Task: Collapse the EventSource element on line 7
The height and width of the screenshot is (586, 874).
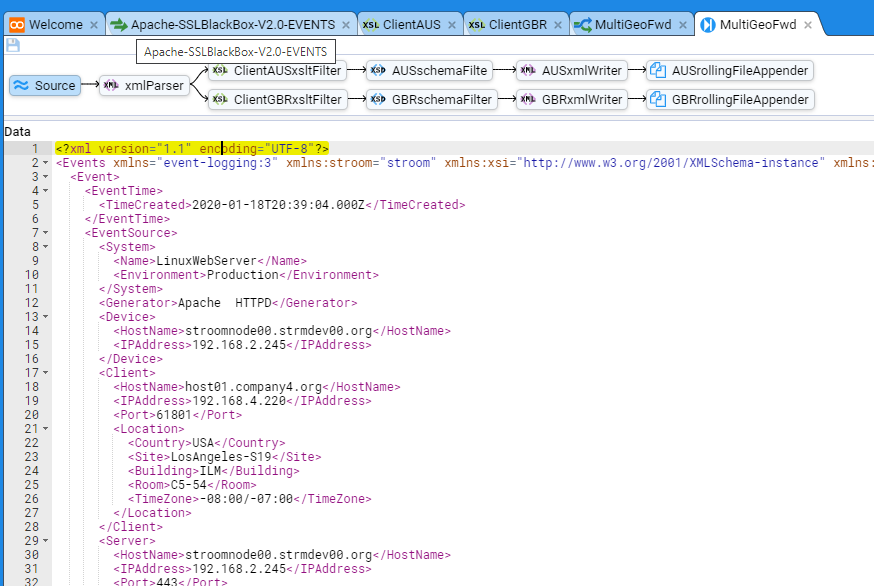Action: pyautogui.click(x=47, y=233)
